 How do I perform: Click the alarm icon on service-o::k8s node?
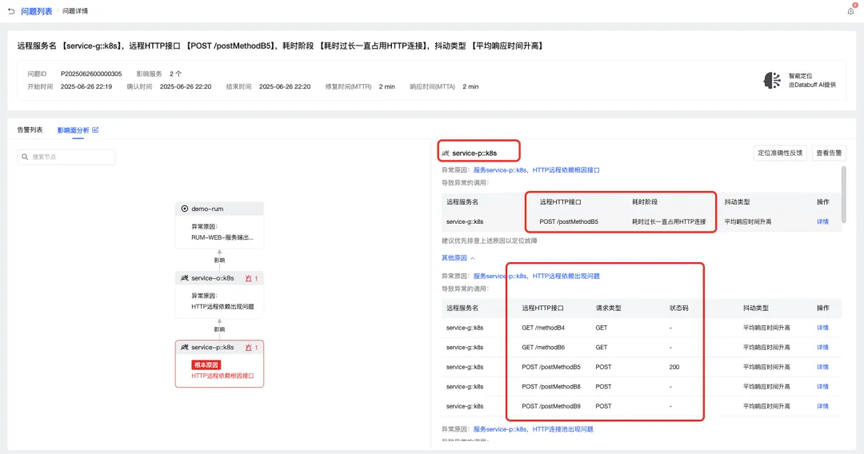249,278
